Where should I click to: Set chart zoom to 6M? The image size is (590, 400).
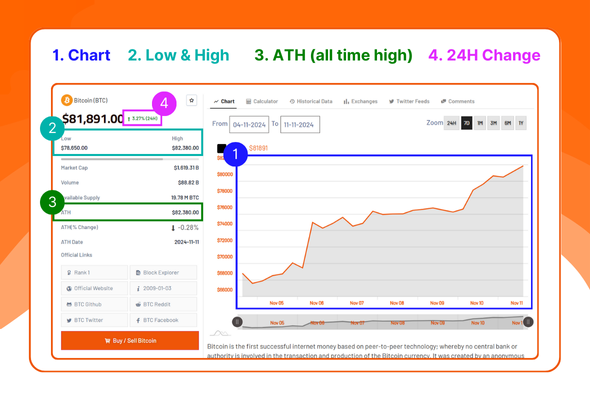508,123
